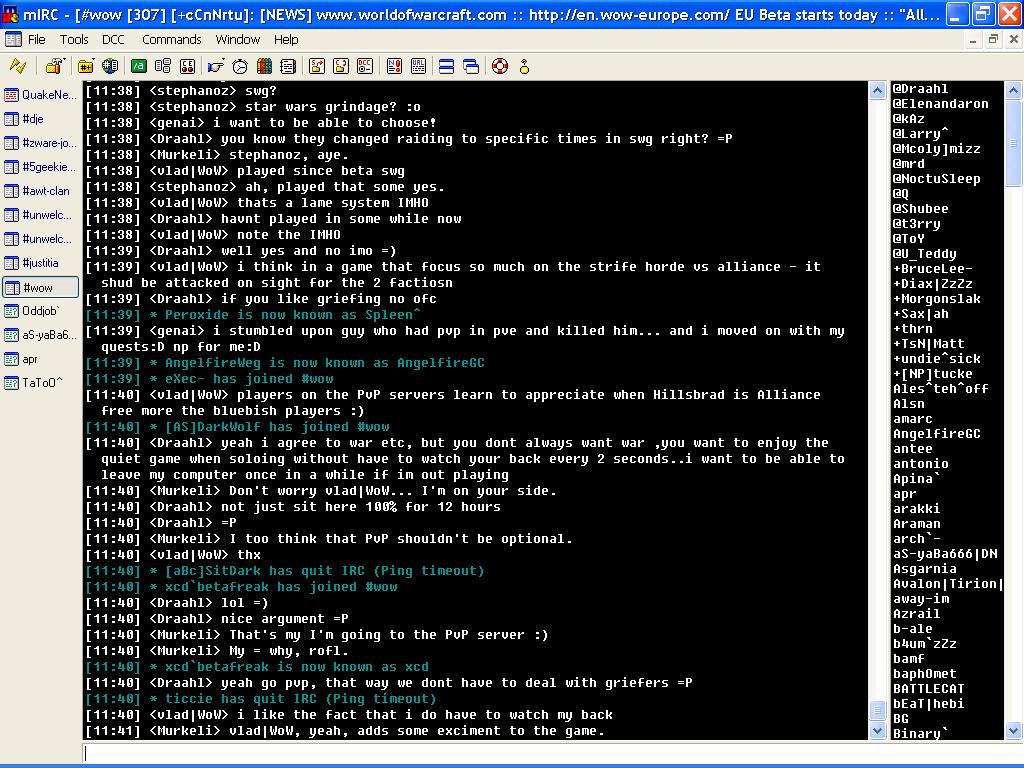Click the nick list scrollbar thumb
Screen dimensions: 1024x768
(x=1013, y=142)
